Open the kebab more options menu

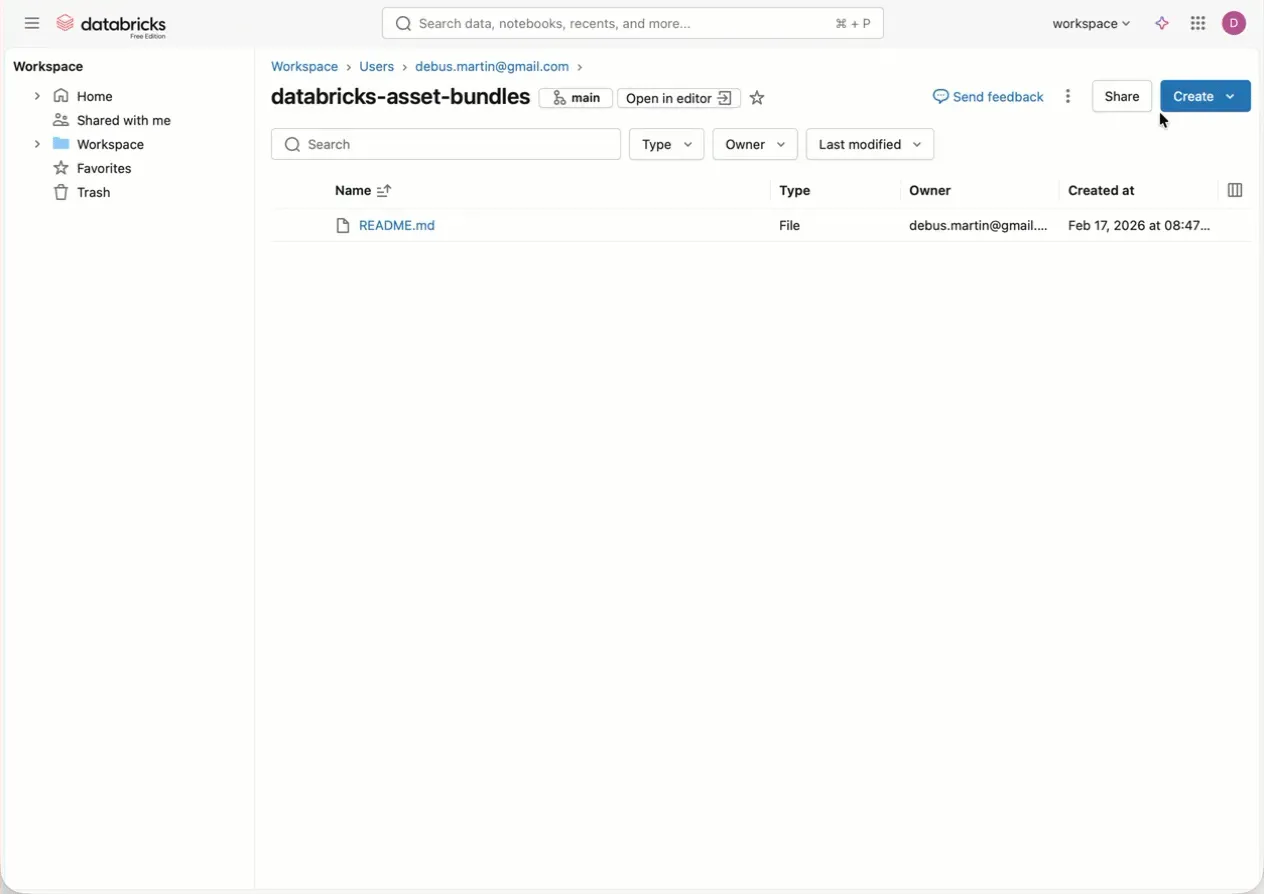pos(1068,96)
